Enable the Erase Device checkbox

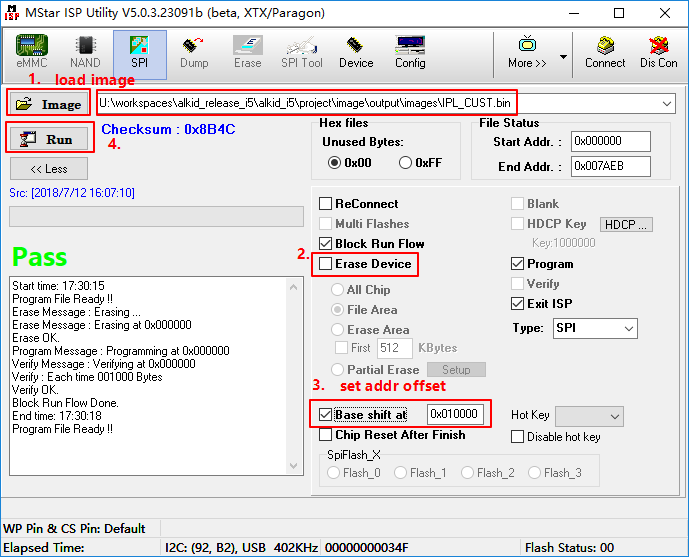tap(326, 264)
